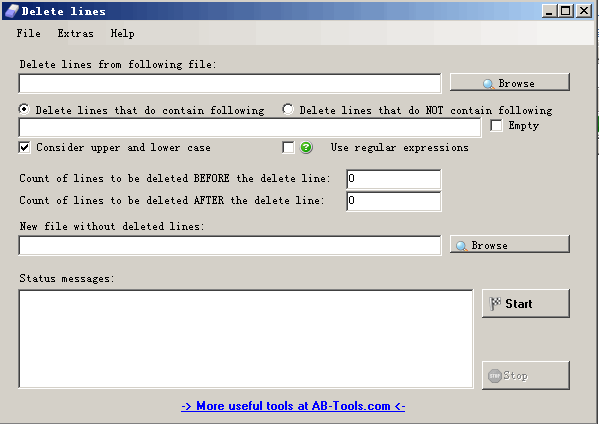Open the Extras menu
The image size is (599, 424).
75,34
